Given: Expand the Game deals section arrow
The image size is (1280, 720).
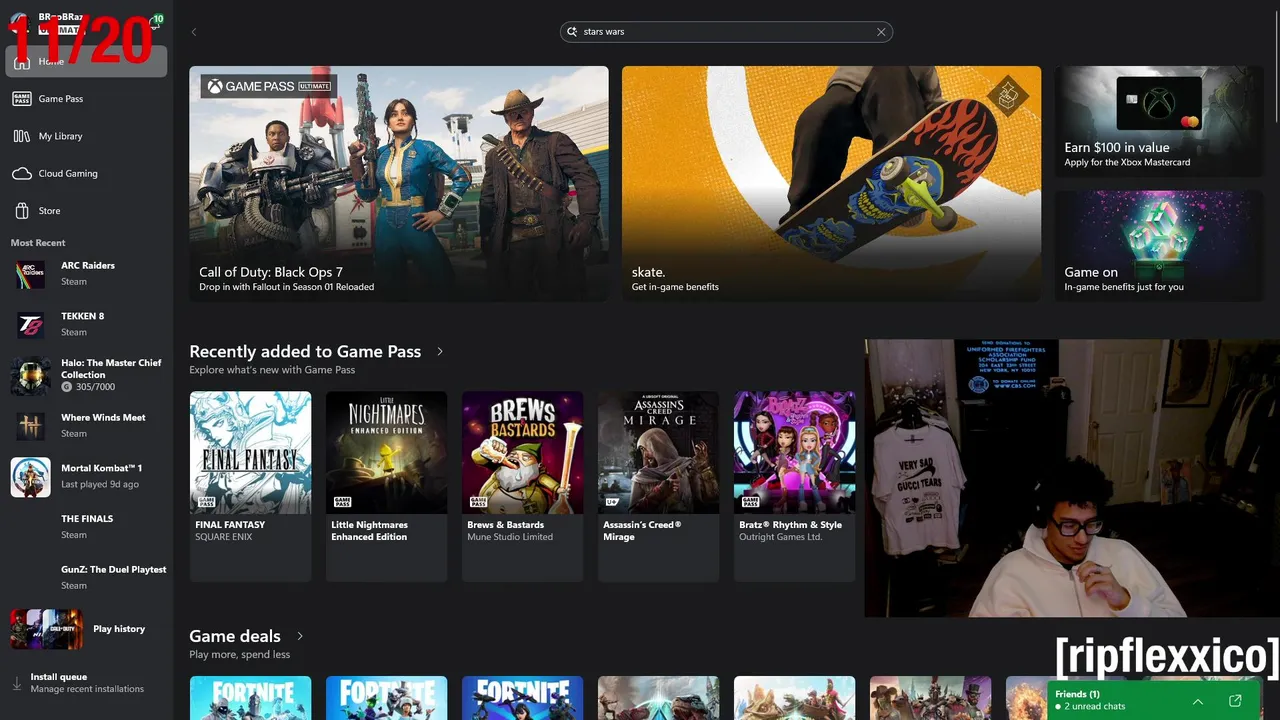Looking at the screenshot, I should (x=300, y=636).
